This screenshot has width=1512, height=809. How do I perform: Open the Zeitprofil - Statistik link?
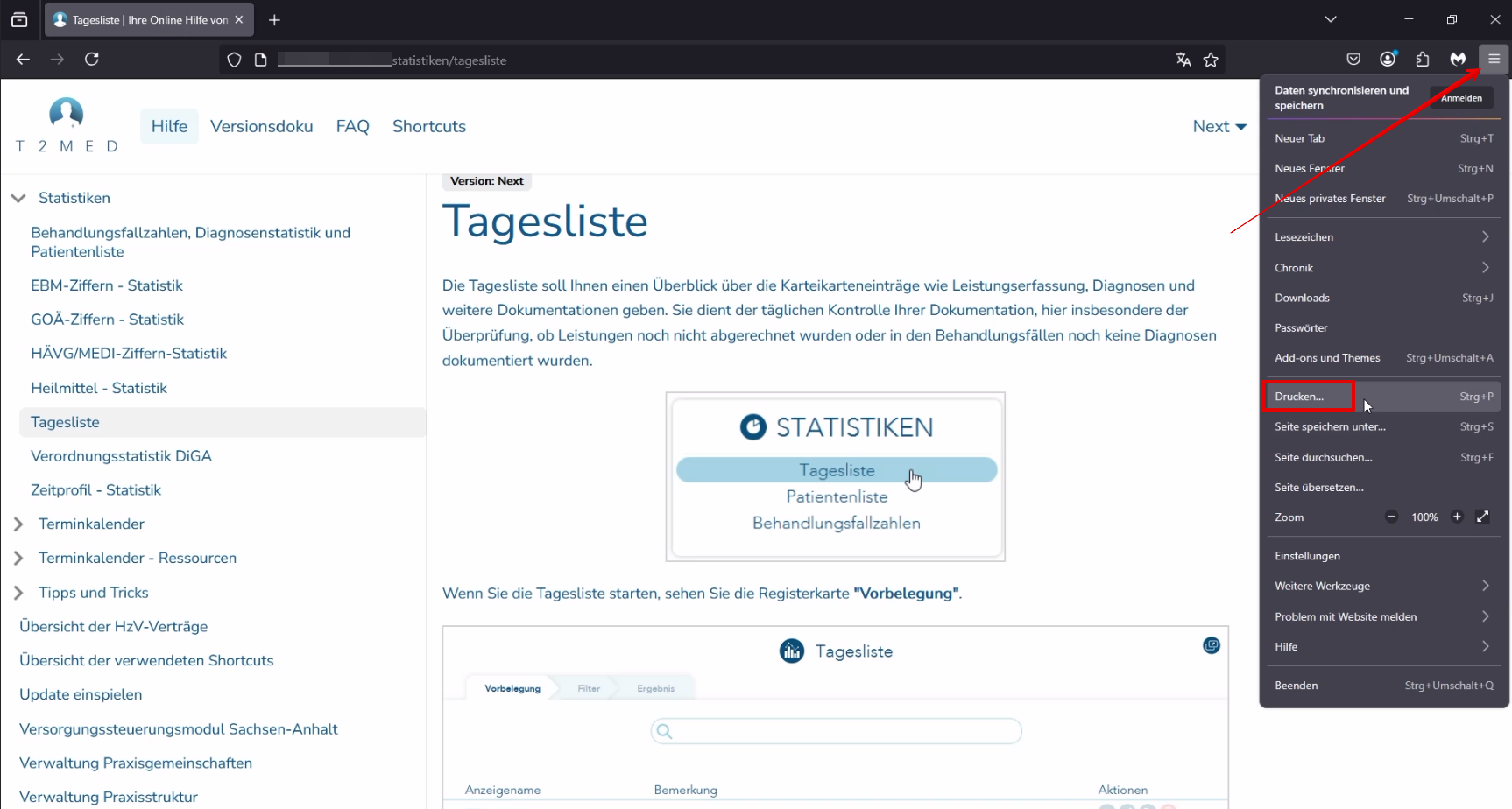95,490
